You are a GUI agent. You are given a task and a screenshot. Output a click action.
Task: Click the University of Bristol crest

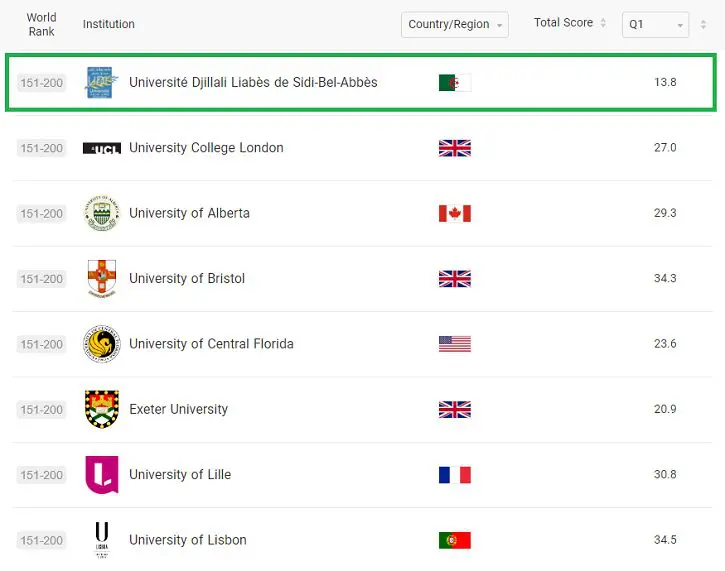point(102,278)
